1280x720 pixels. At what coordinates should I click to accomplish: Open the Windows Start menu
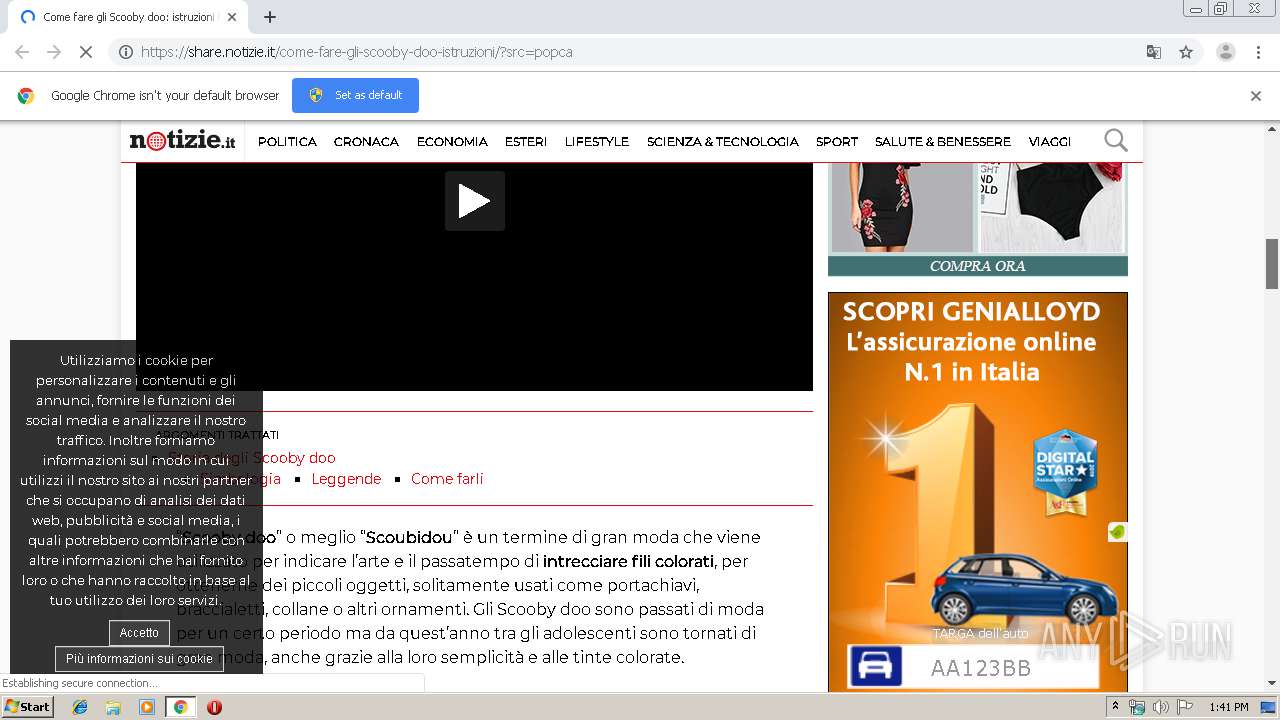(x=28, y=707)
